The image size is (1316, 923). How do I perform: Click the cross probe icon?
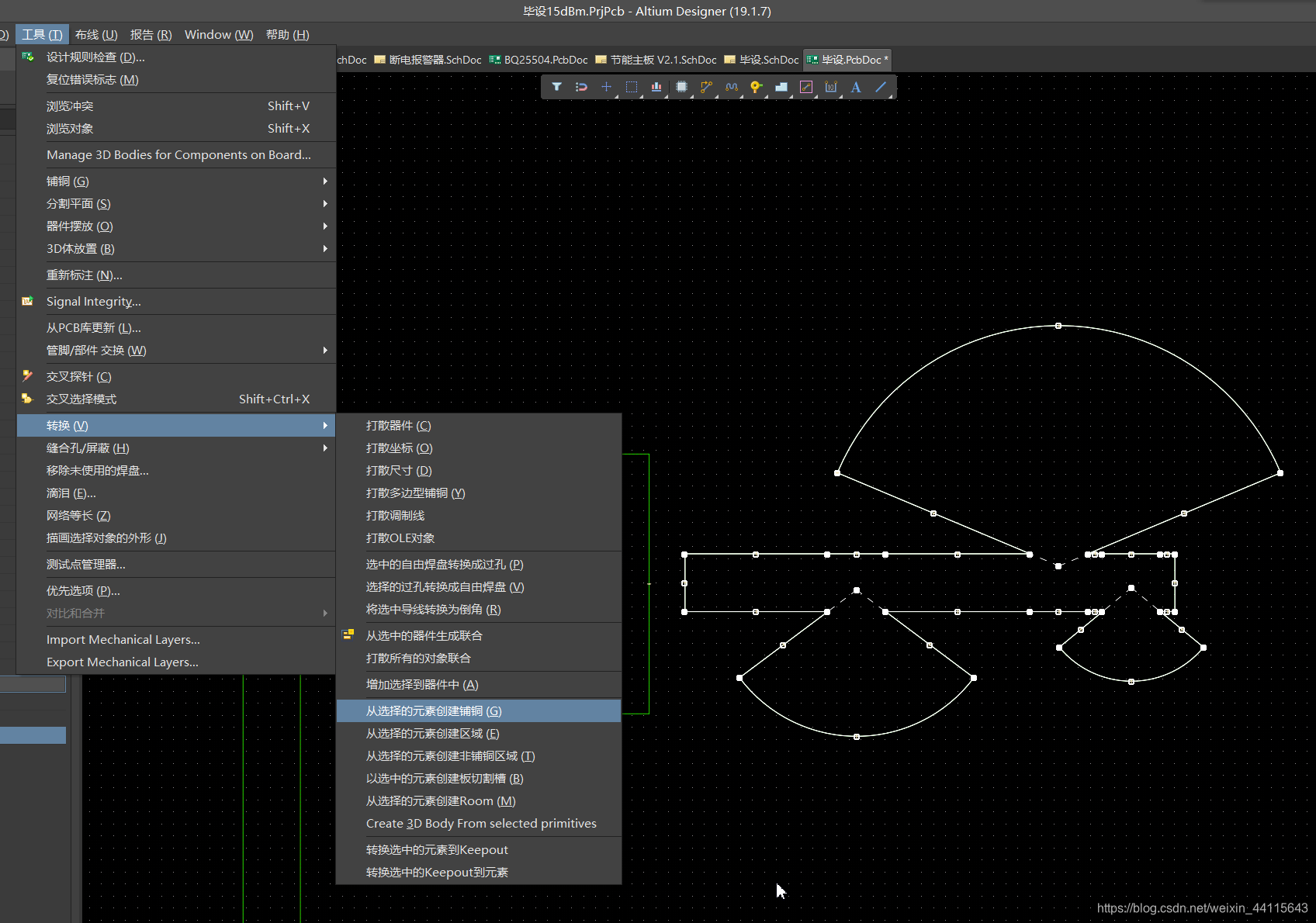tap(28, 376)
